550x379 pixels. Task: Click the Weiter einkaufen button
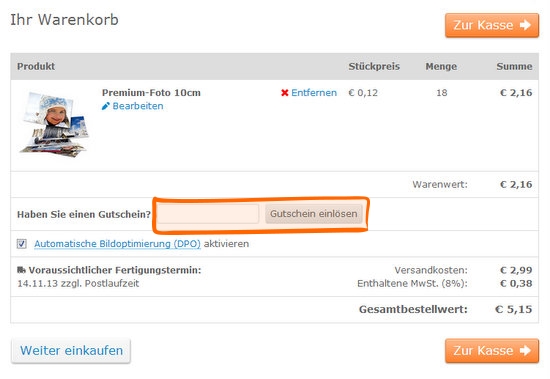71,351
